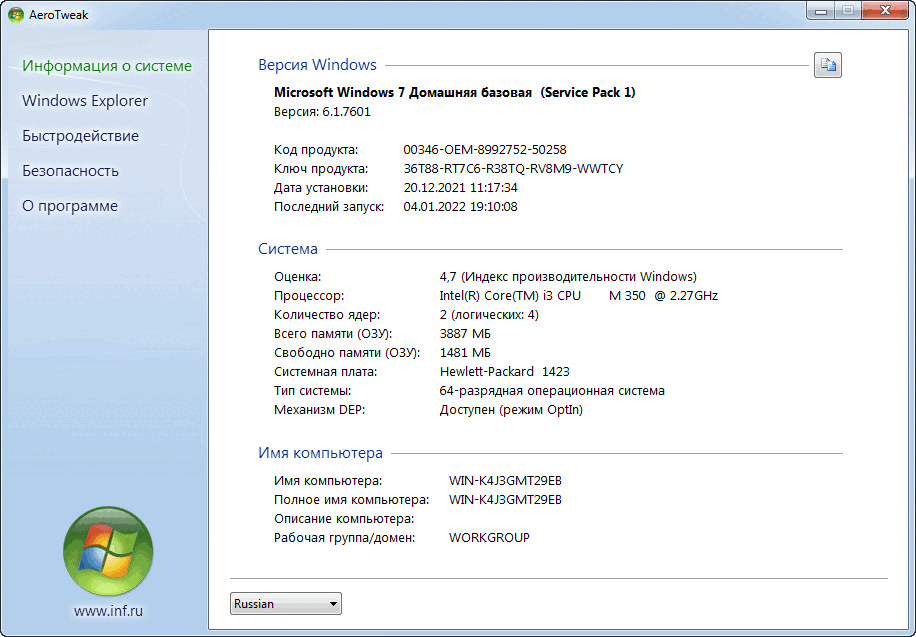916x637 pixels.
Task: Click product key 36T88-RT7C6-R38TQ-RV8M9-WWTCY
Action: click(x=513, y=169)
